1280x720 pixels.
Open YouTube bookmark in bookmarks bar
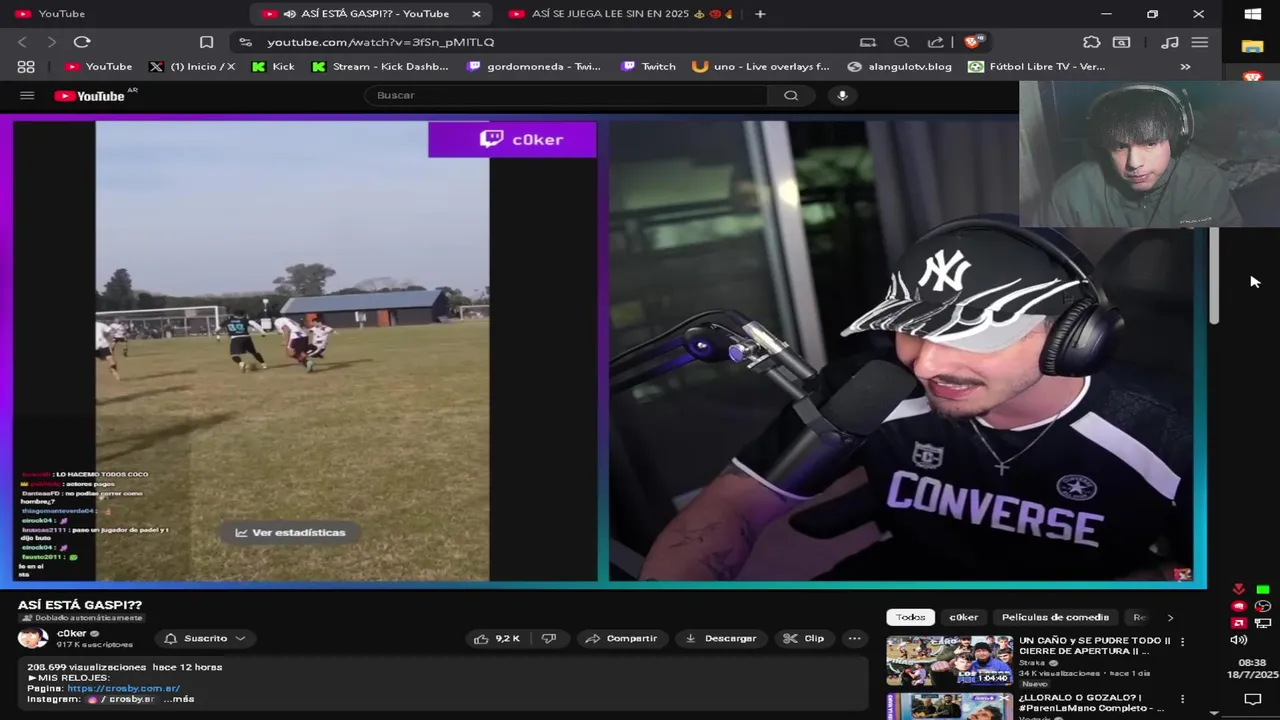[x=98, y=66]
